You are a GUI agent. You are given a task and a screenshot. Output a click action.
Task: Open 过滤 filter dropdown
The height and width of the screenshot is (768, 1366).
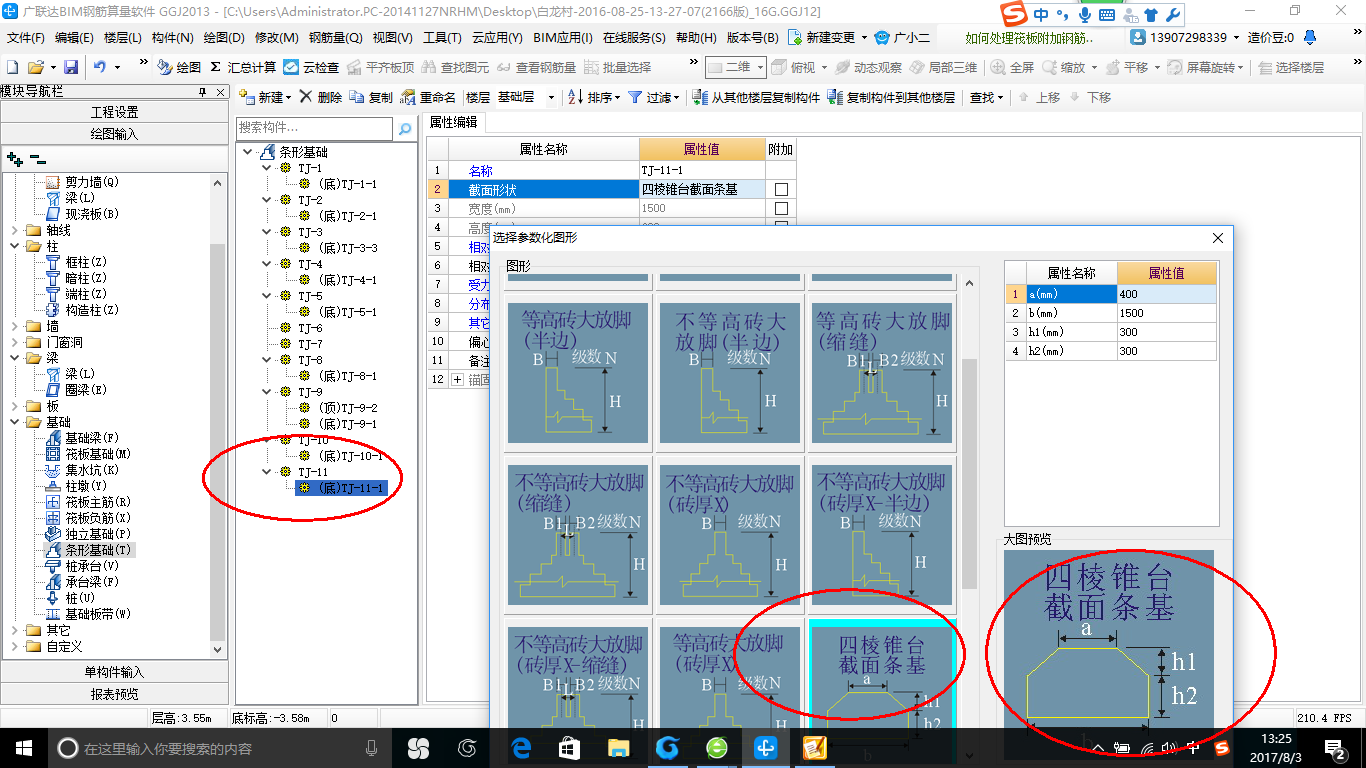(x=654, y=97)
